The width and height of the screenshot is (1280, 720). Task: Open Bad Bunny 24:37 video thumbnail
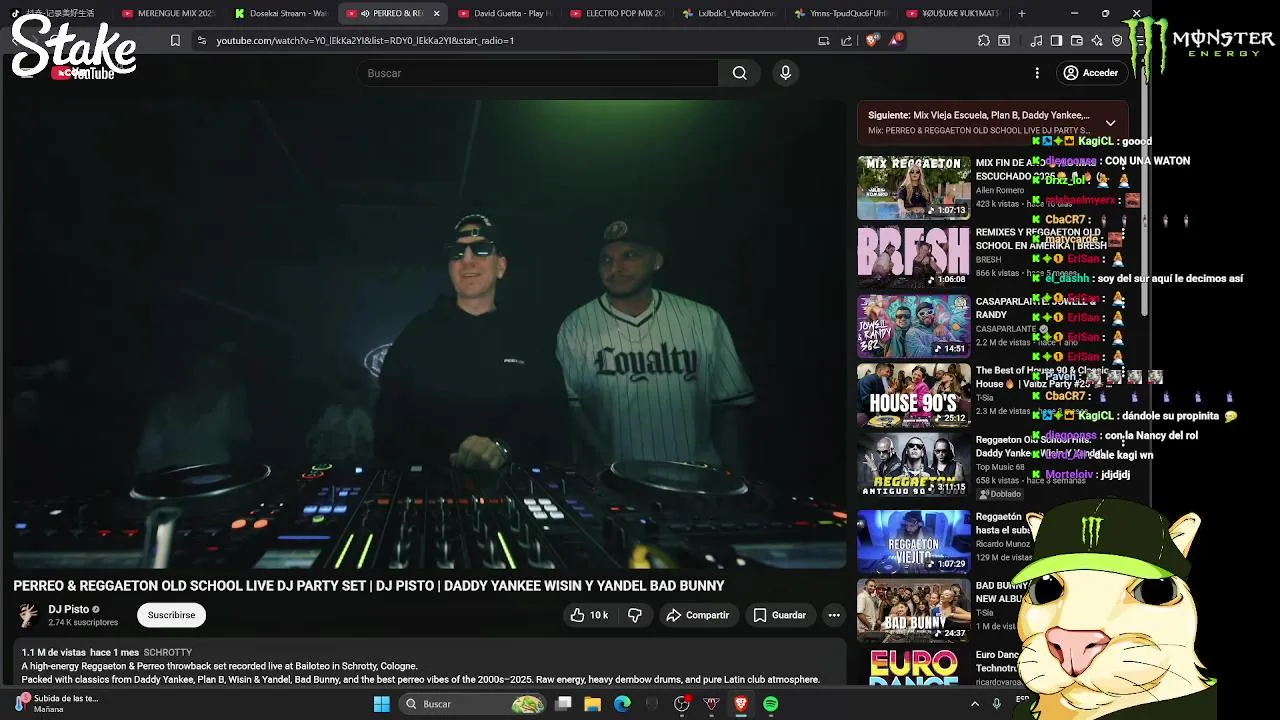(914, 610)
